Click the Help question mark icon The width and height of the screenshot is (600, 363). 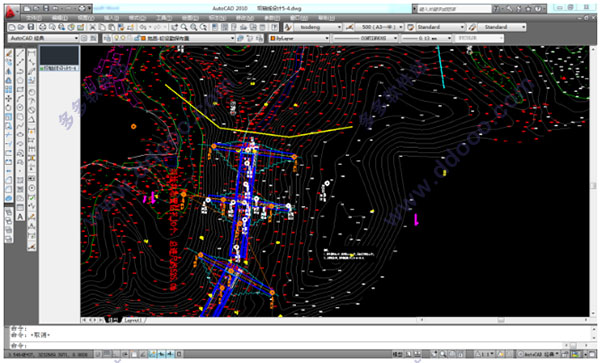pyautogui.click(x=274, y=27)
